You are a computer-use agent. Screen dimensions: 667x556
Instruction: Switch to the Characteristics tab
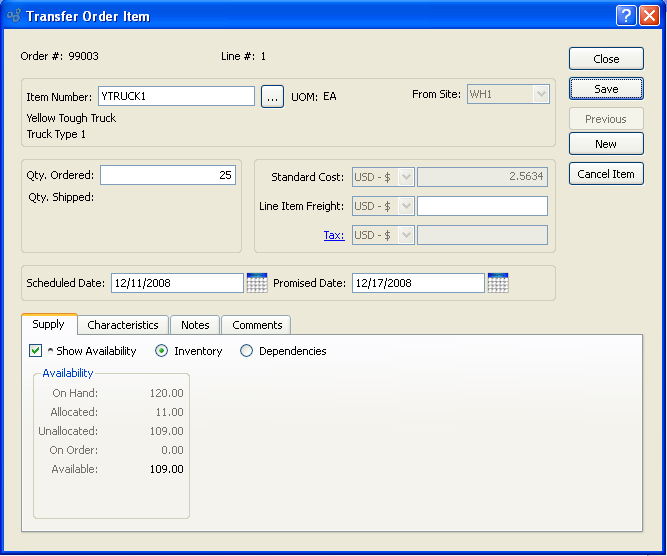tap(123, 325)
